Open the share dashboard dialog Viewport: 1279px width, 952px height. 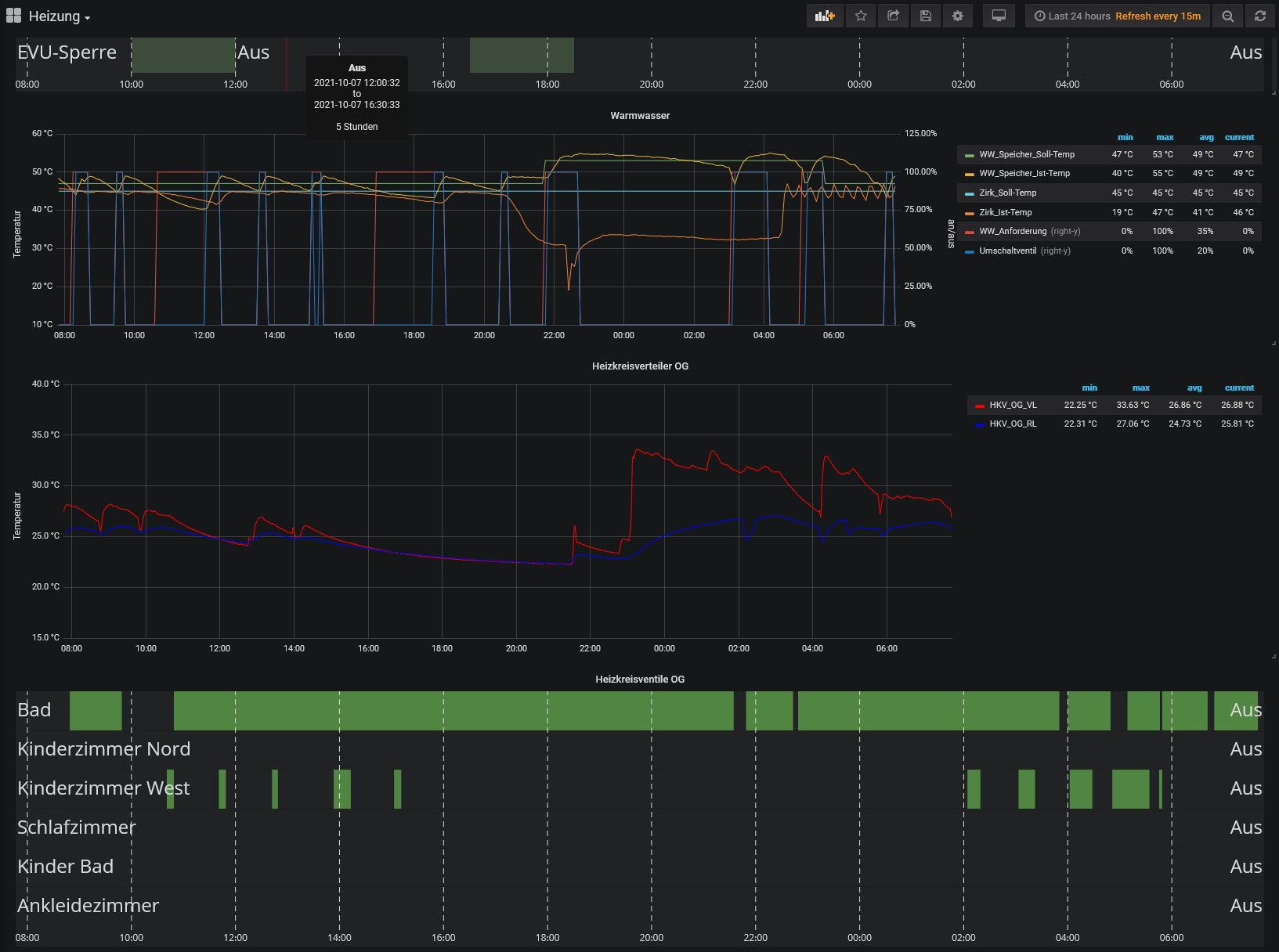pos(893,16)
